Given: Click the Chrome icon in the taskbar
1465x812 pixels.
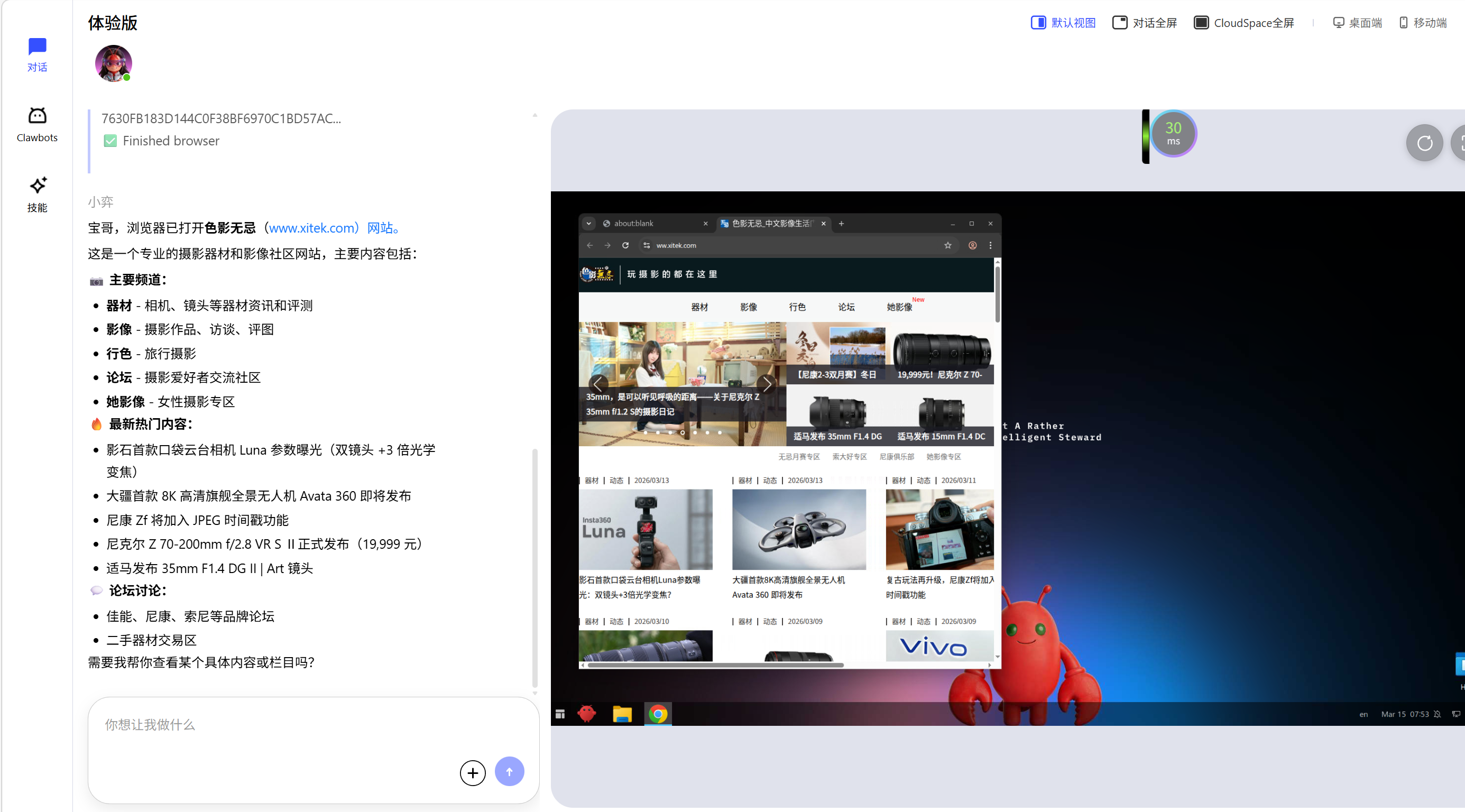Looking at the screenshot, I should tap(658, 714).
